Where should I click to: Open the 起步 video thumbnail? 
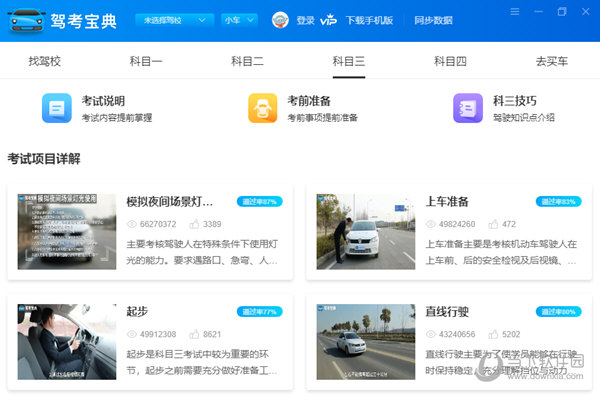point(67,342)
